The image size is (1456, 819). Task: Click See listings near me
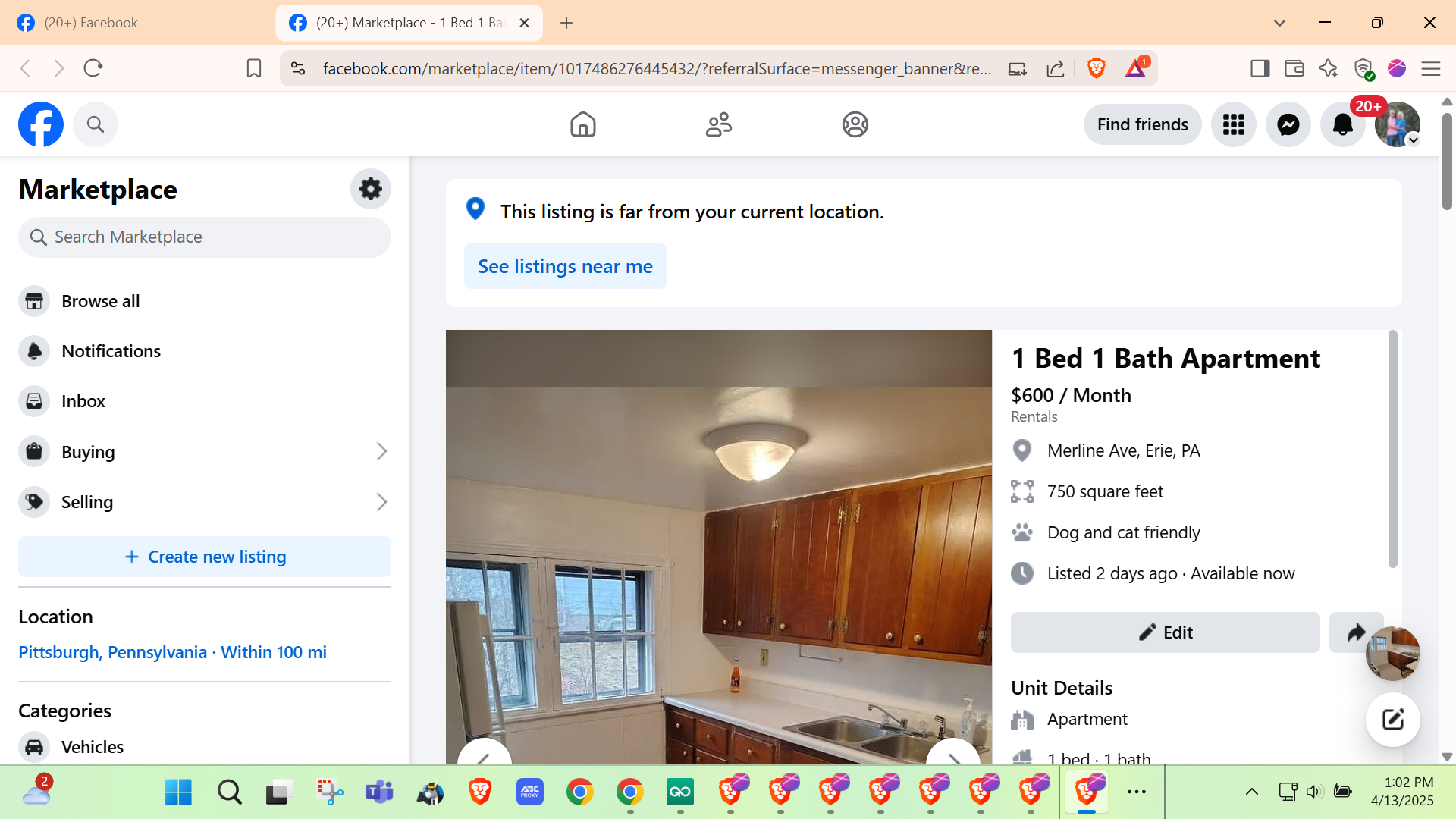tap(565, 266)
